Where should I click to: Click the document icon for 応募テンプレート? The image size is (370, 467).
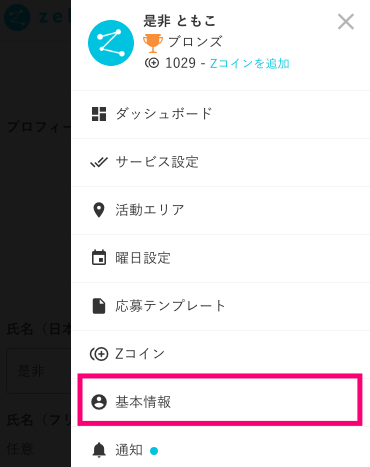(99, 306)
